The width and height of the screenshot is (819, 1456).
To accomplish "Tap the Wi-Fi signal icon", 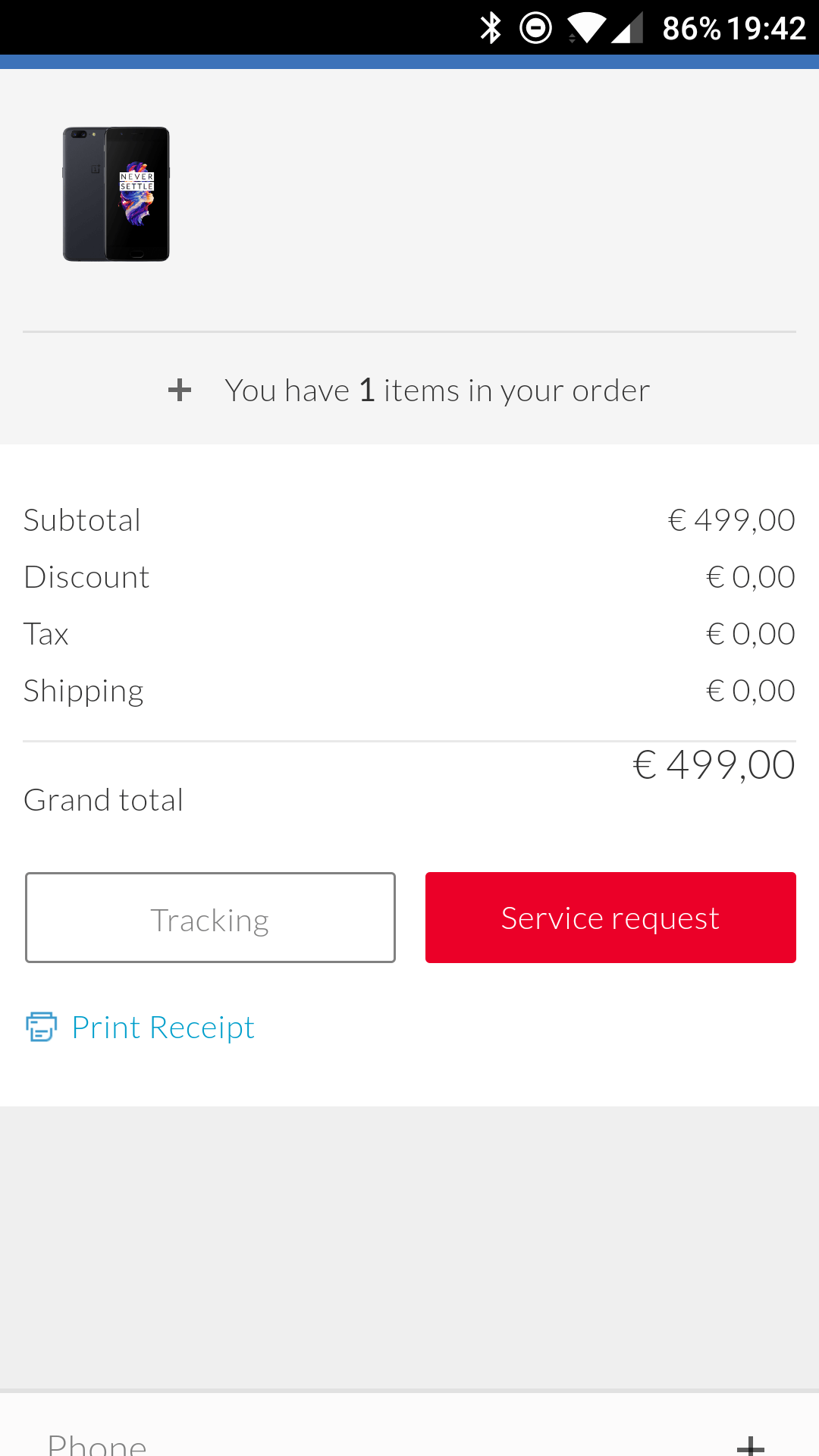I will click(x=585, y=28).
